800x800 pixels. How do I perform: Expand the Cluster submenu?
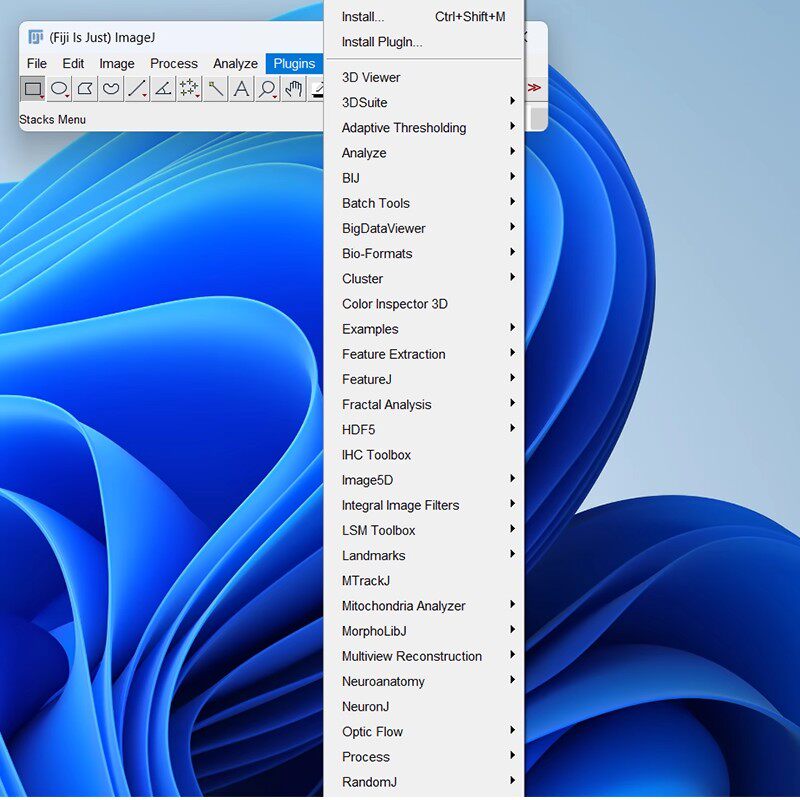pos(423,279)
